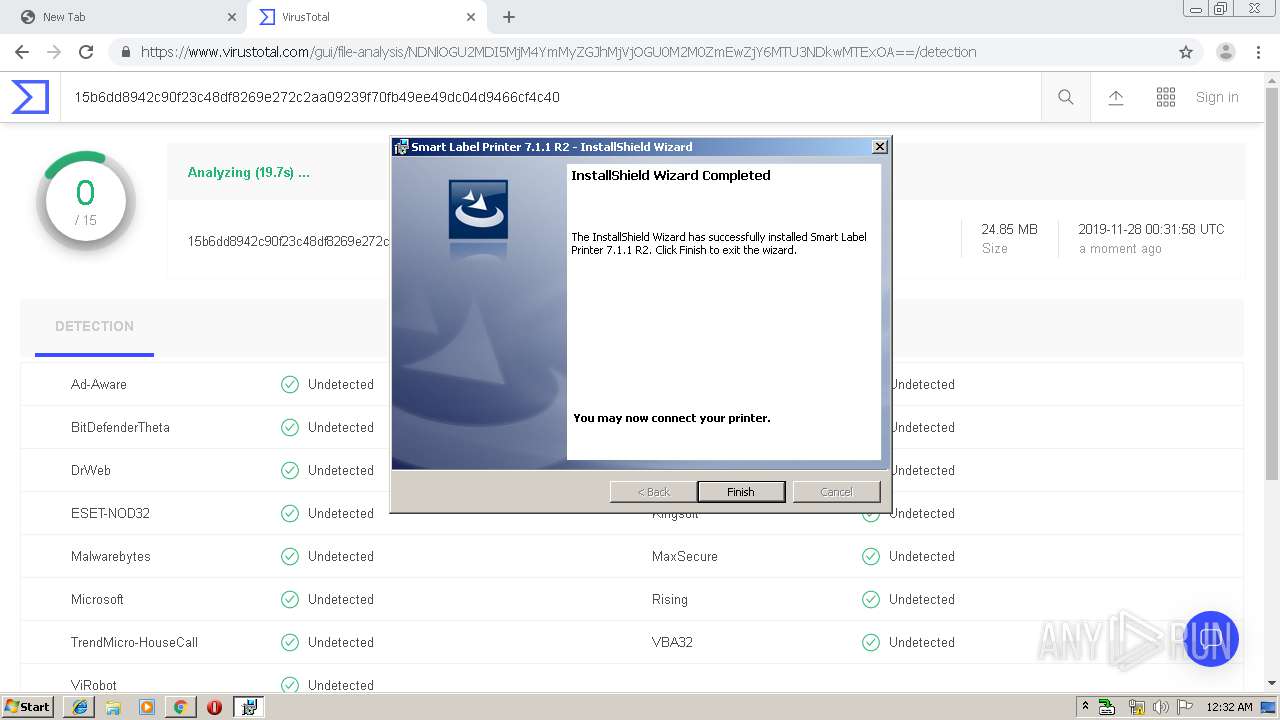Click the TrendMicro-HouseCall engine name
Screen dimensions: 1280x720
coord(134,642)
